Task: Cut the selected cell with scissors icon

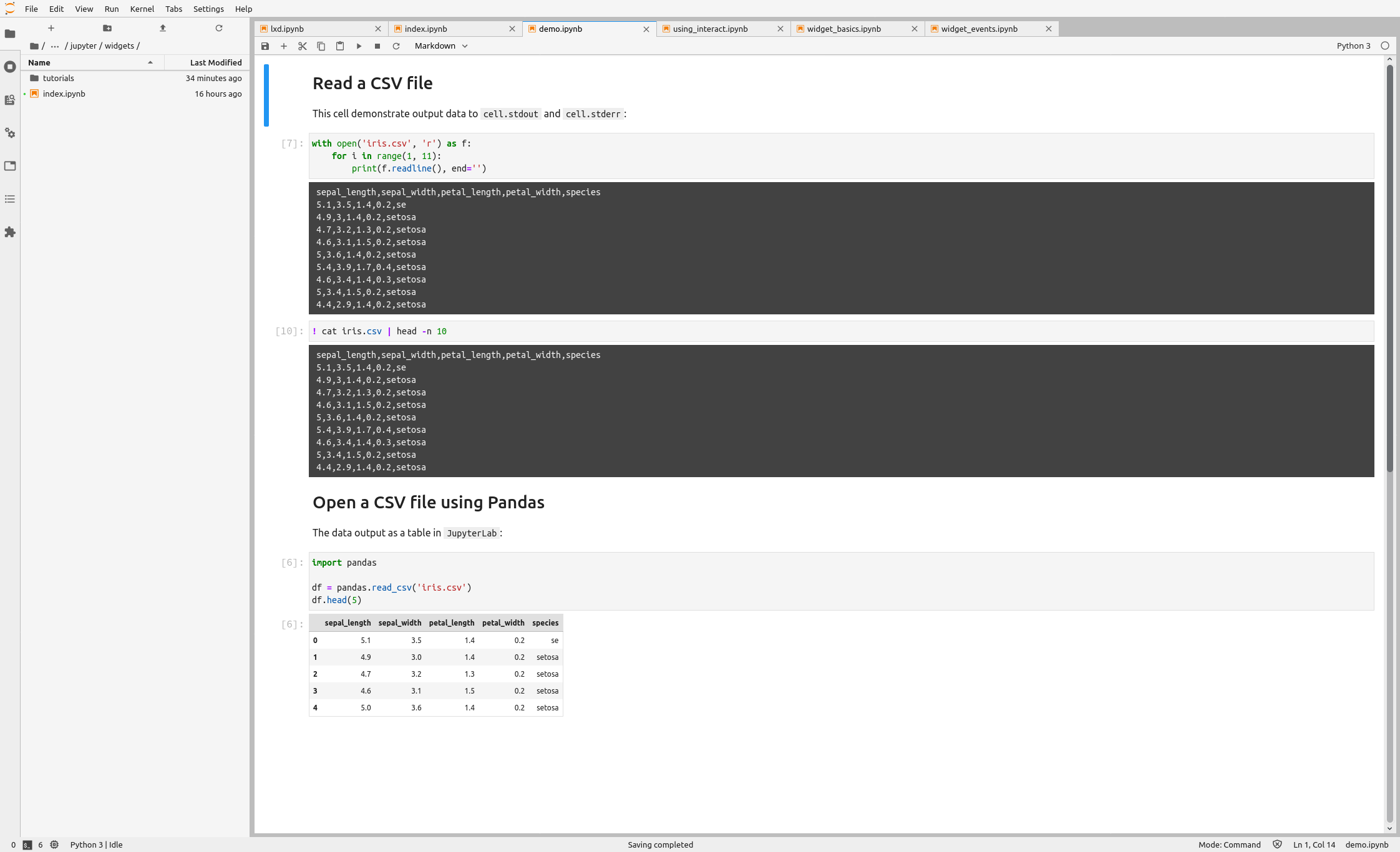Action: (x=303, y=46)
